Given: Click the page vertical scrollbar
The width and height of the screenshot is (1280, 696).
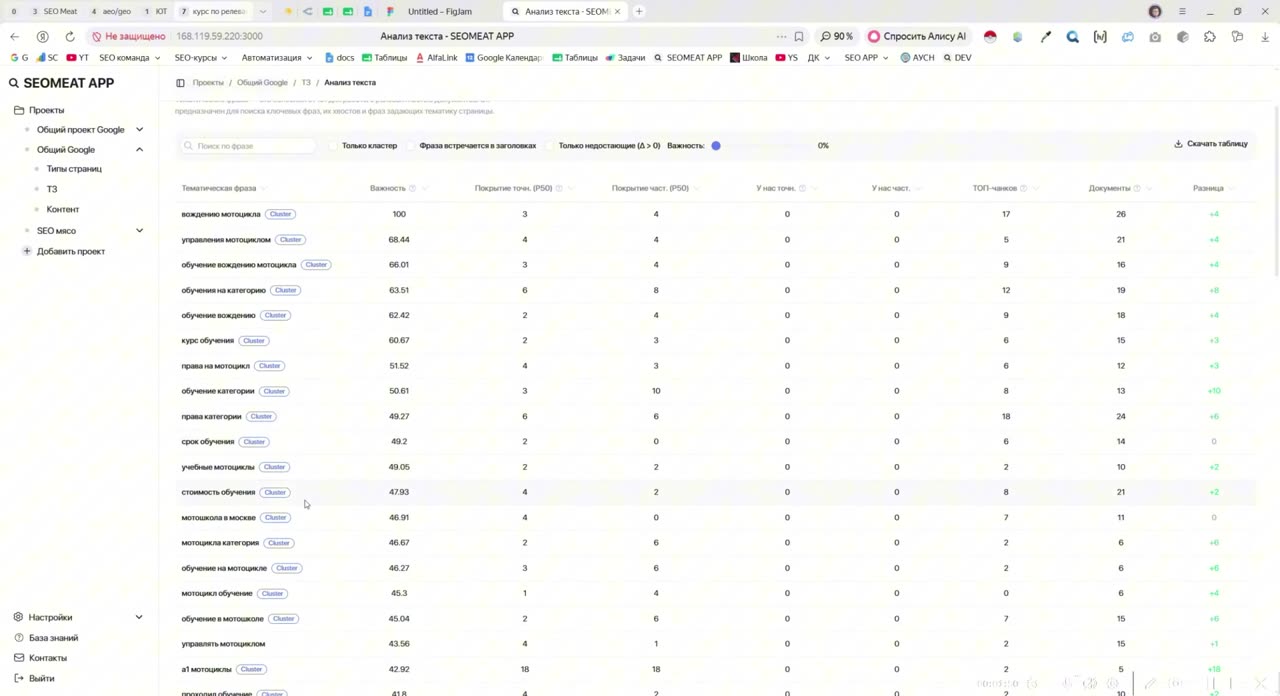Looking at the screenshot, I should point(1276,190).
